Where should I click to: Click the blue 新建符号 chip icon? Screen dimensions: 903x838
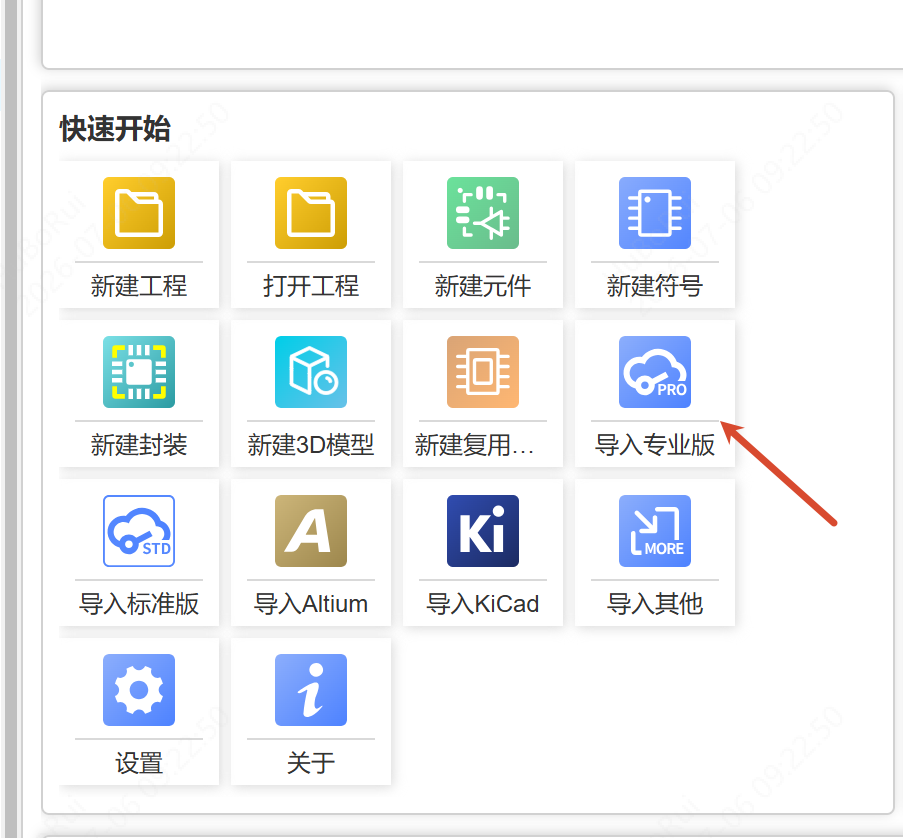(655, 213)
